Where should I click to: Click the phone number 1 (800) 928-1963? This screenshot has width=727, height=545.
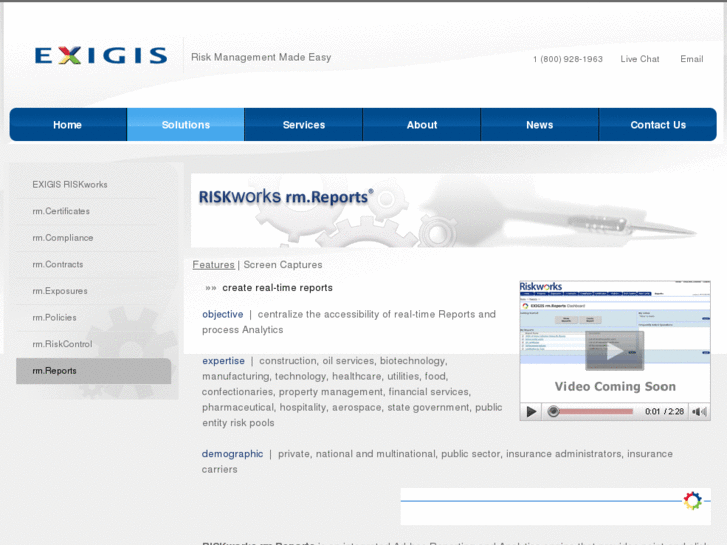click(x=568, y=59)
